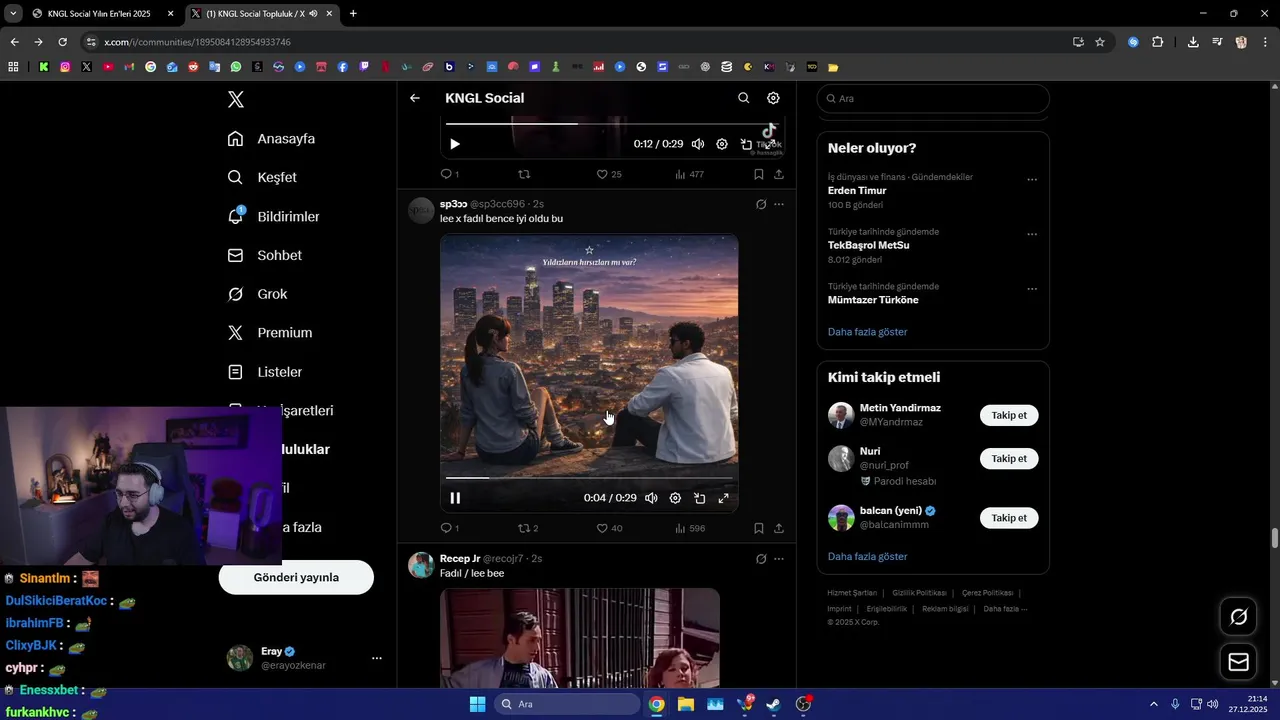Screen dimensions: 1280x720
Task: Go to Anasayfa in the sidebar
Action: click(272, 139)
